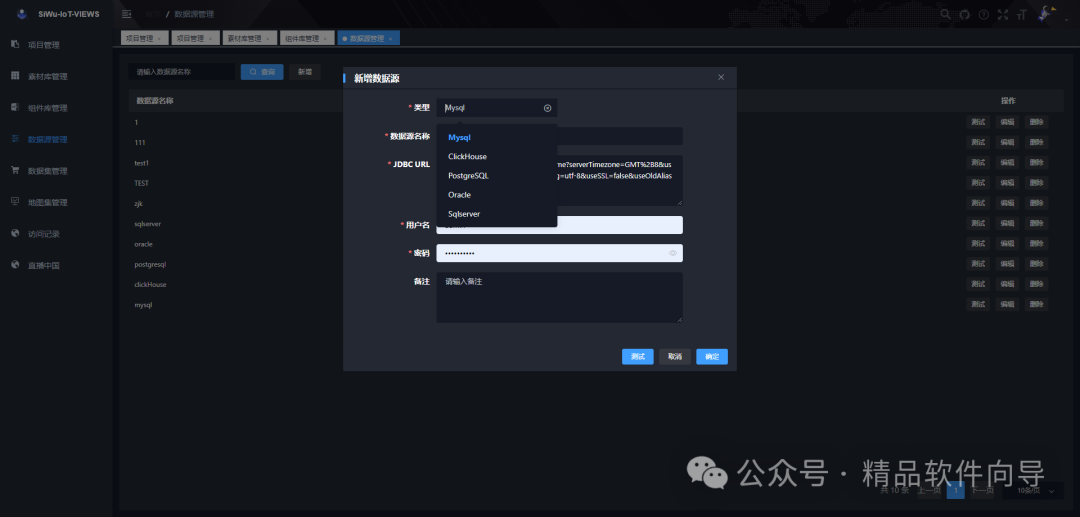Choose Sqlserver from the type list
Viewport: 1080px width, 517px height.
[x=497, y=214]
